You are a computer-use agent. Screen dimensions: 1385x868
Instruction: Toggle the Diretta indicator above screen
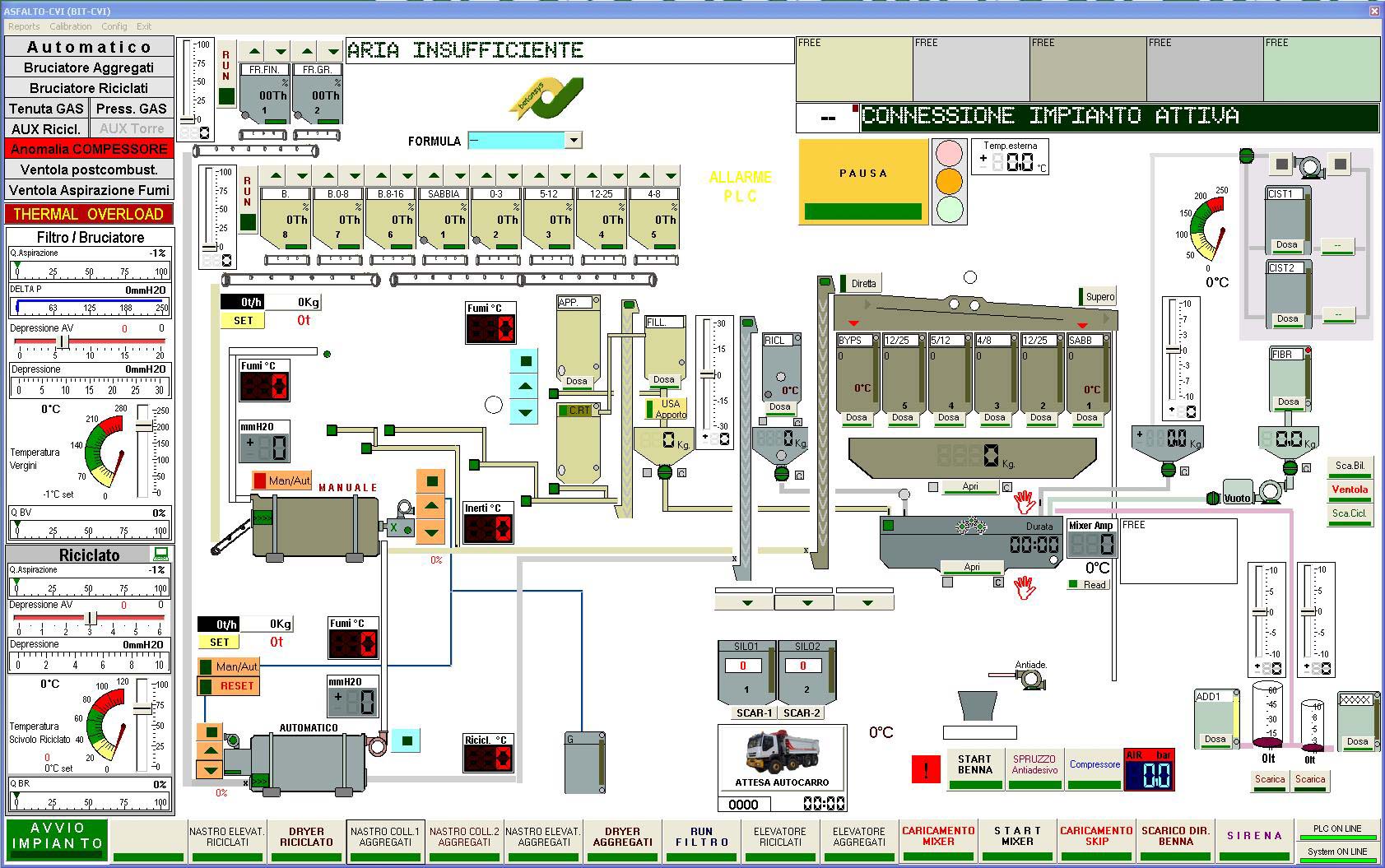860,284
